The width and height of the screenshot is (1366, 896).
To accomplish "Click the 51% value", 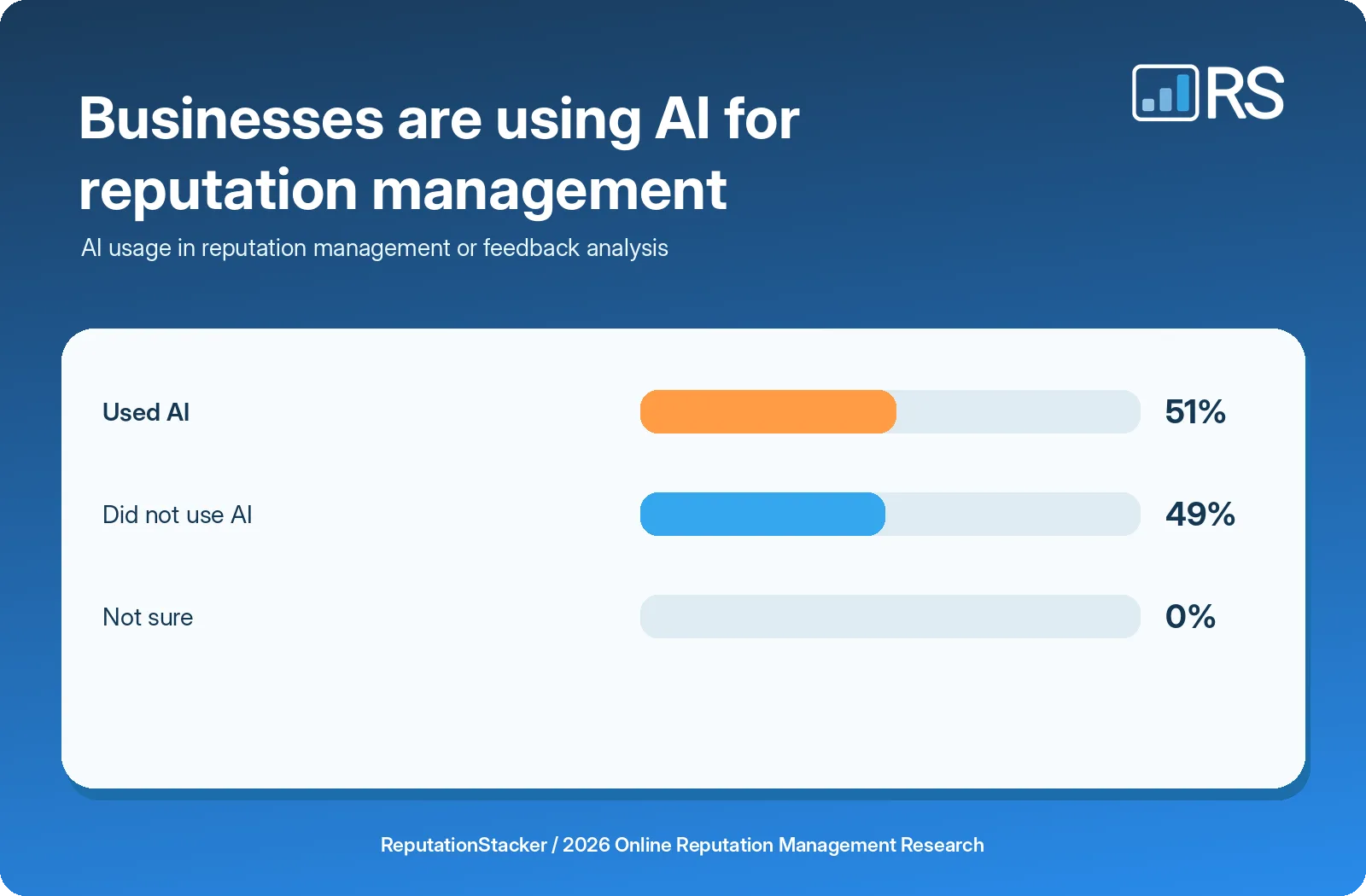I will [1195, 412].
